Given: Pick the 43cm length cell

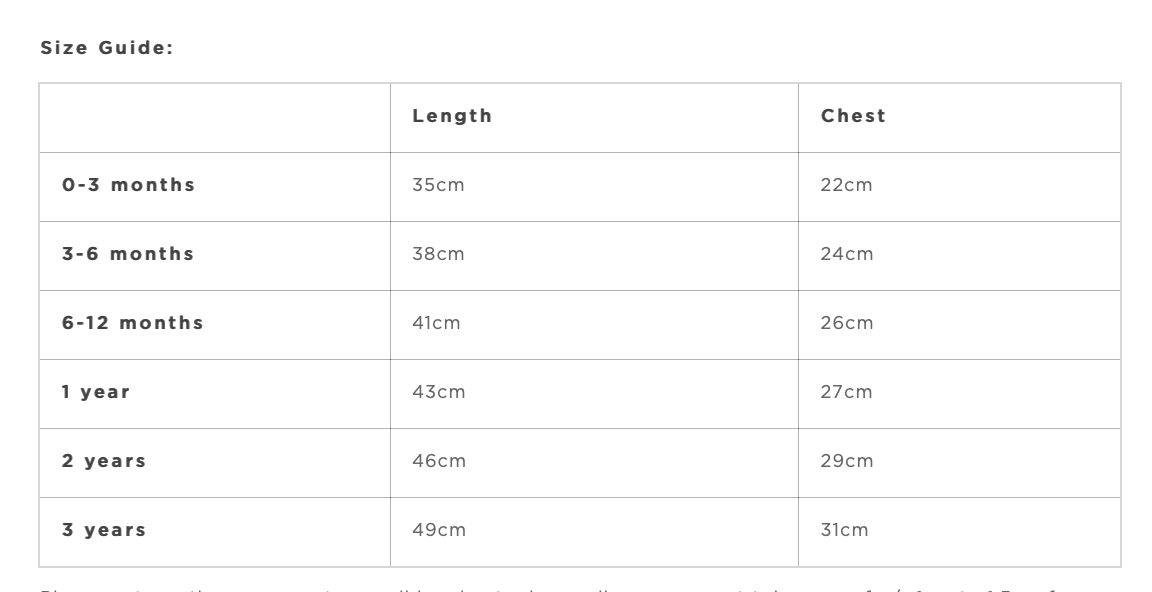Looking at the screenshot, I should [438, 392].
